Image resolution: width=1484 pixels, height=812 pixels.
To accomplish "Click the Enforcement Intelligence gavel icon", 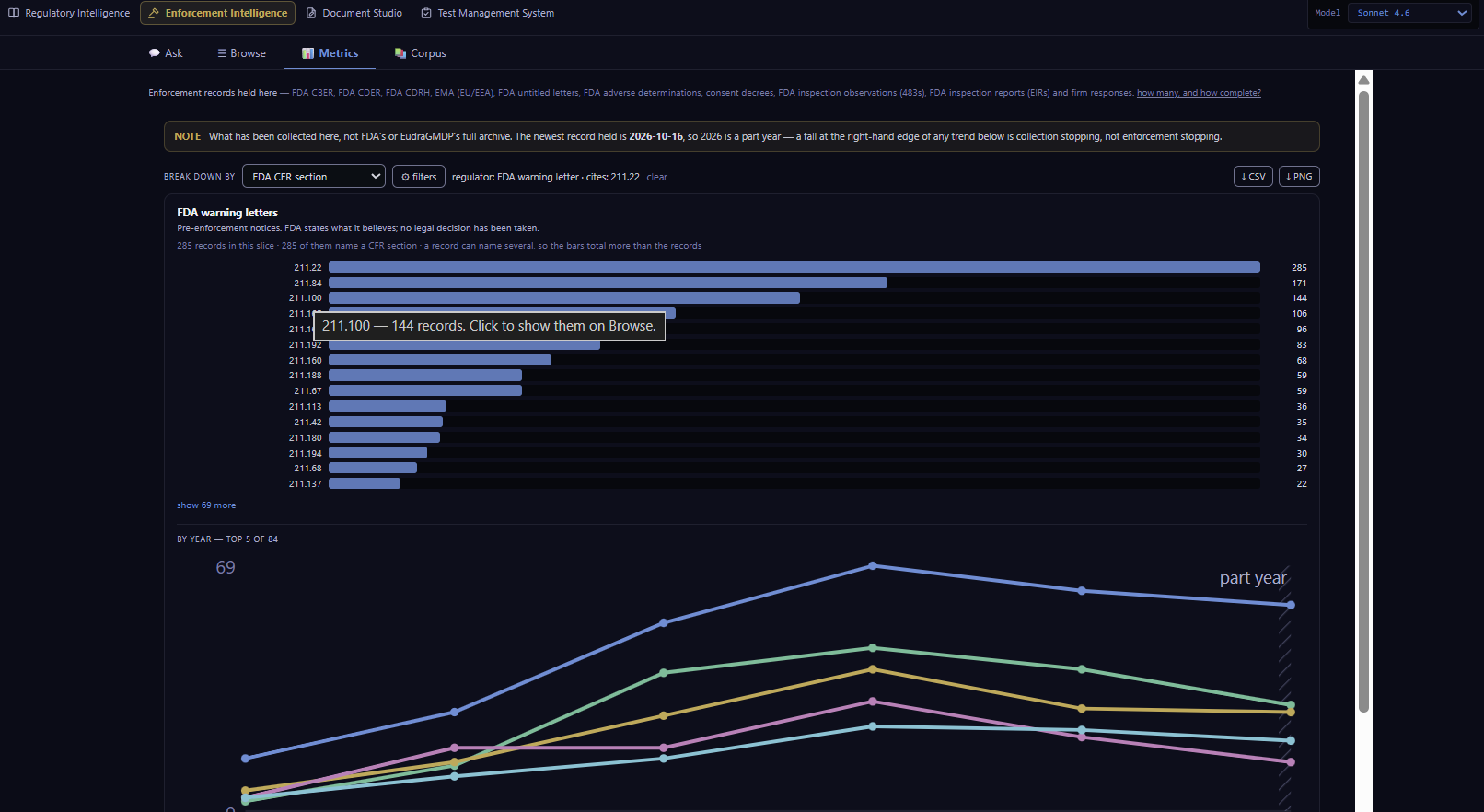I will [154, 13].
